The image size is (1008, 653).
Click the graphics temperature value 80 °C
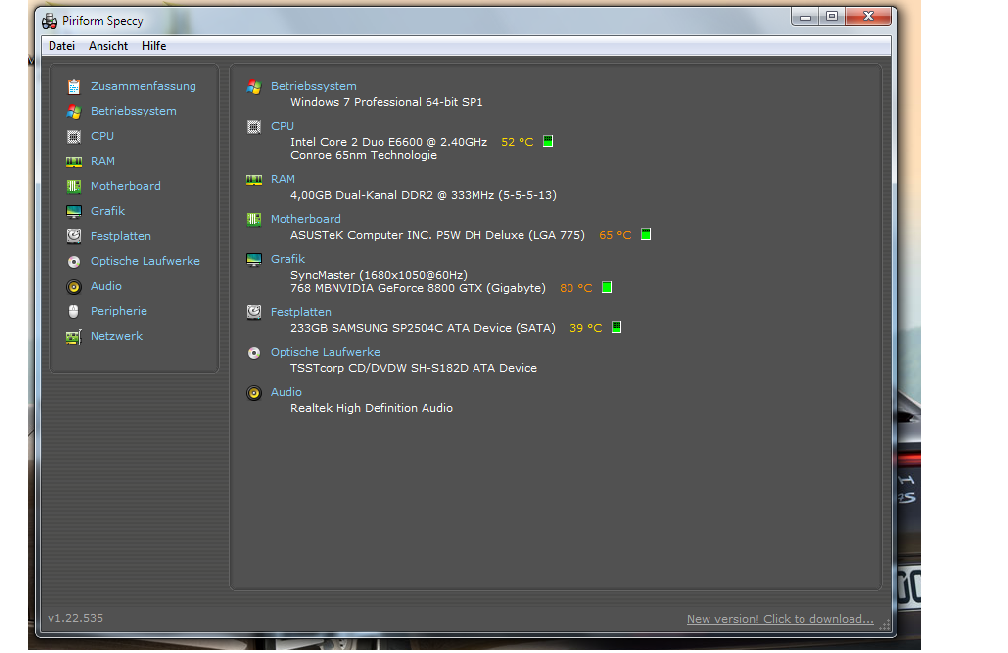tap(576, 288)
